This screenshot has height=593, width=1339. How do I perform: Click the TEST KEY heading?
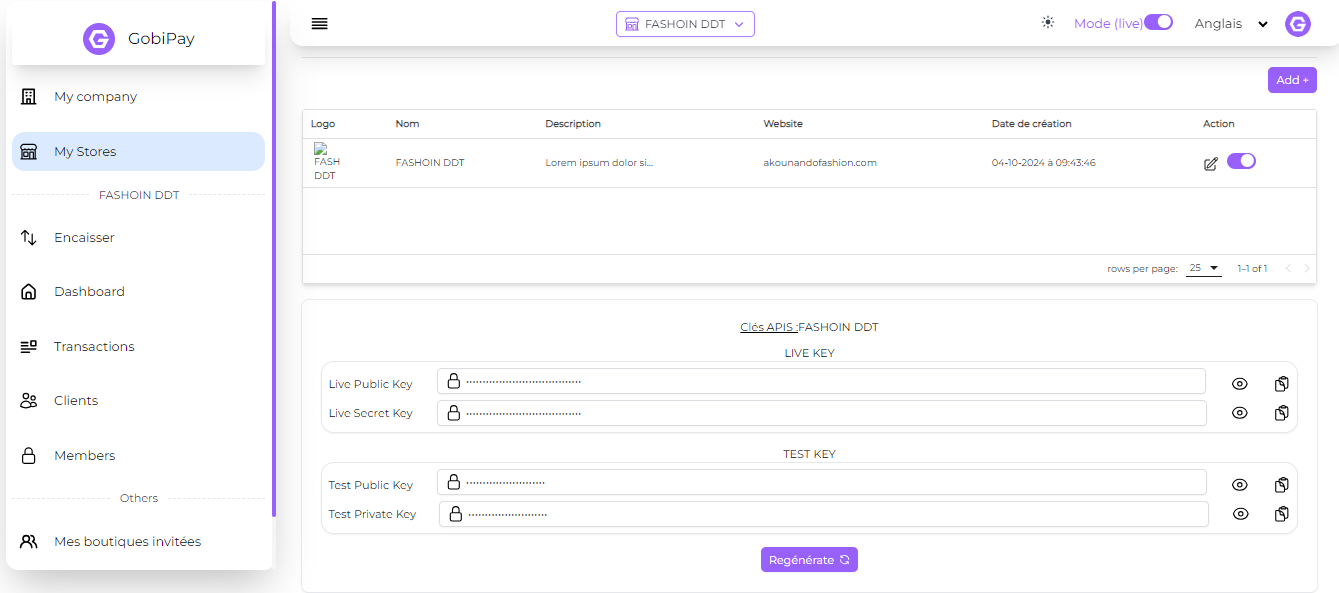(x=809, y=454)
